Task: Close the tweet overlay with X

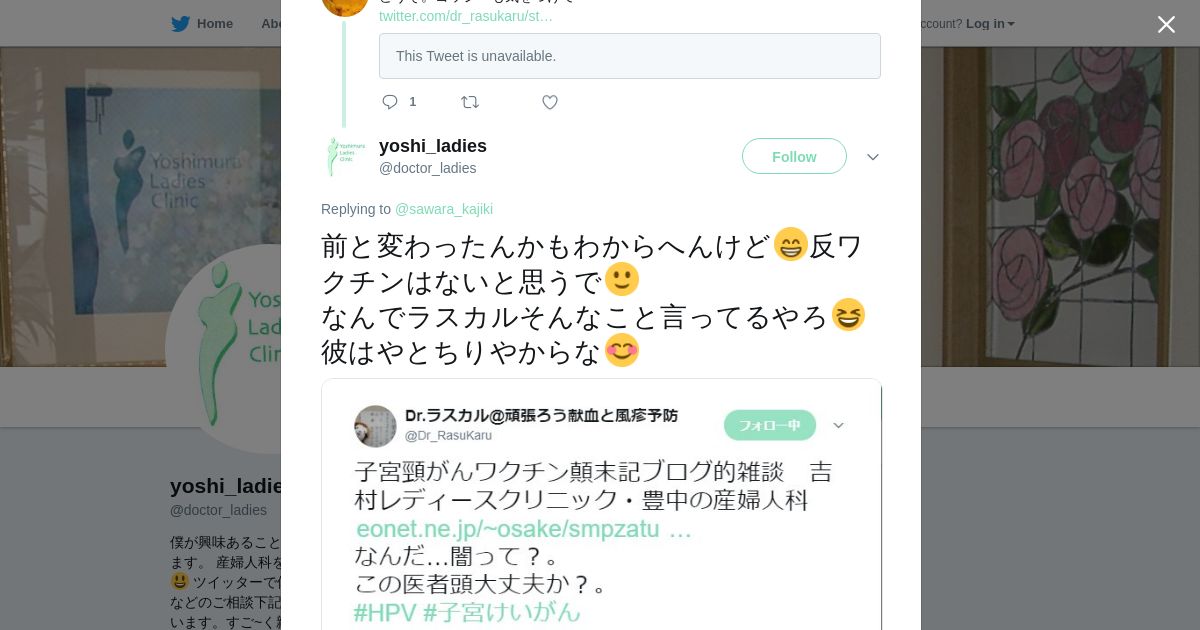Action: click(1166, 25)
